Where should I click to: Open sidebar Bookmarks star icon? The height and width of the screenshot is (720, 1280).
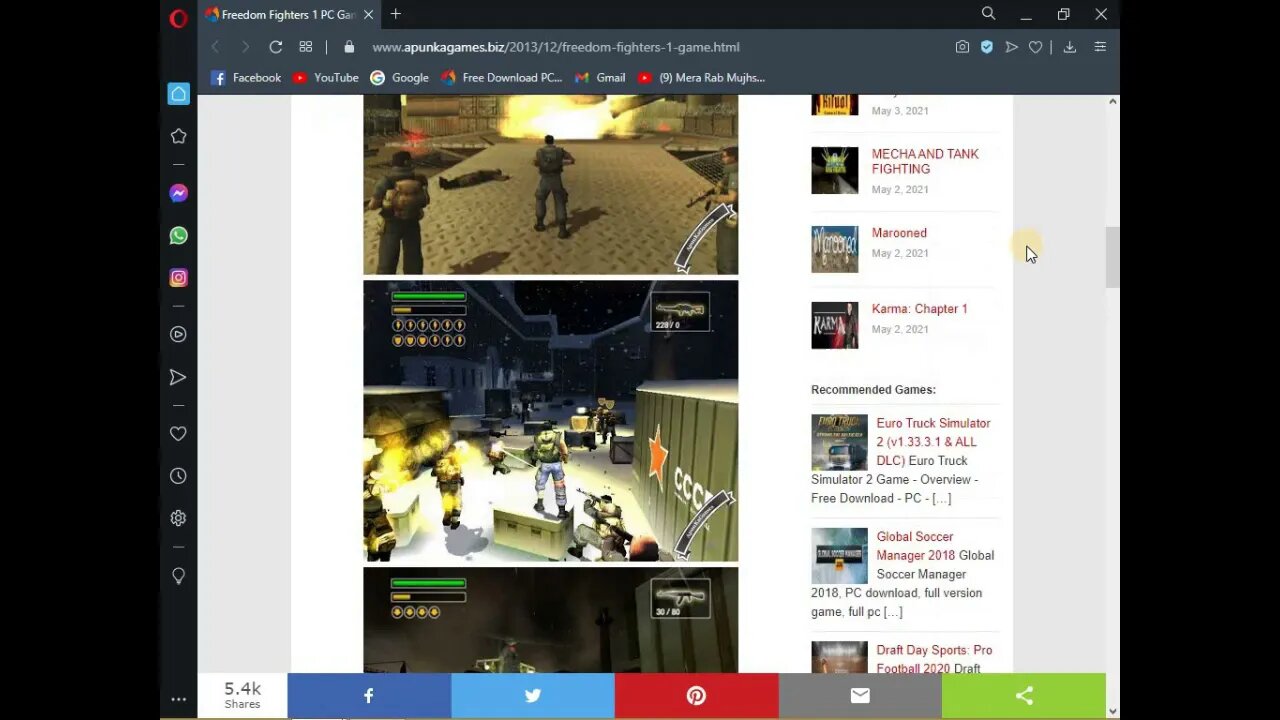178,136
